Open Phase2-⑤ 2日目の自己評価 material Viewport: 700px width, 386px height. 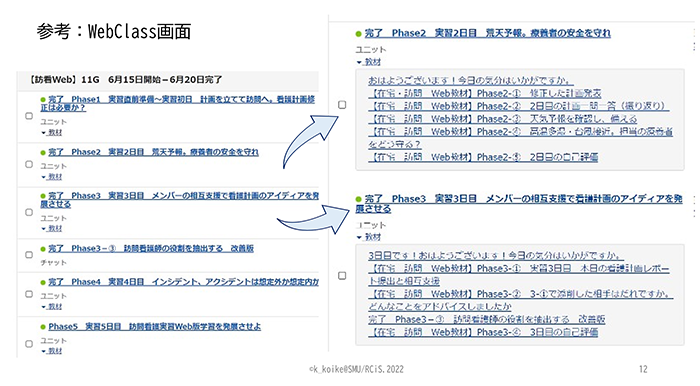pos(483,157)
